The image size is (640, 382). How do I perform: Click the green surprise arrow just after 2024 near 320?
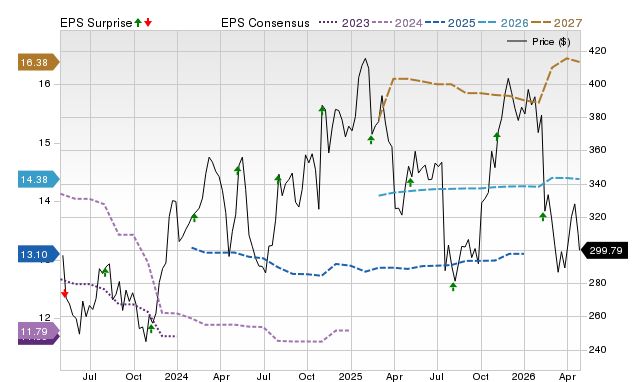[194, 218]
